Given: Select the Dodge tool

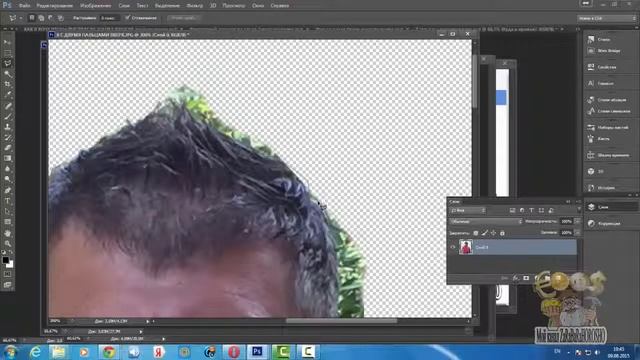Looking at the screenshot, I should [7, 180].
